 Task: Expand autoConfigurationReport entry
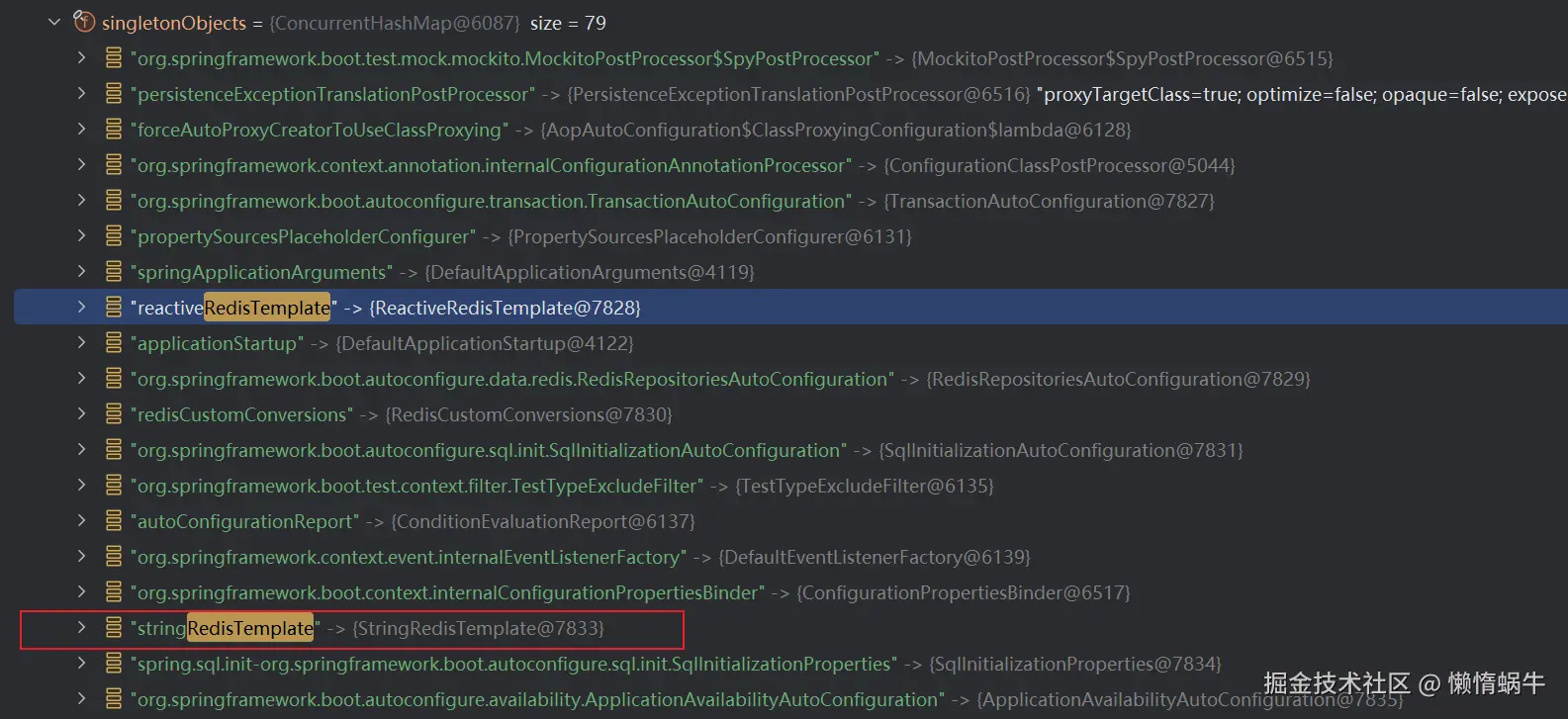tap(82, 520)
